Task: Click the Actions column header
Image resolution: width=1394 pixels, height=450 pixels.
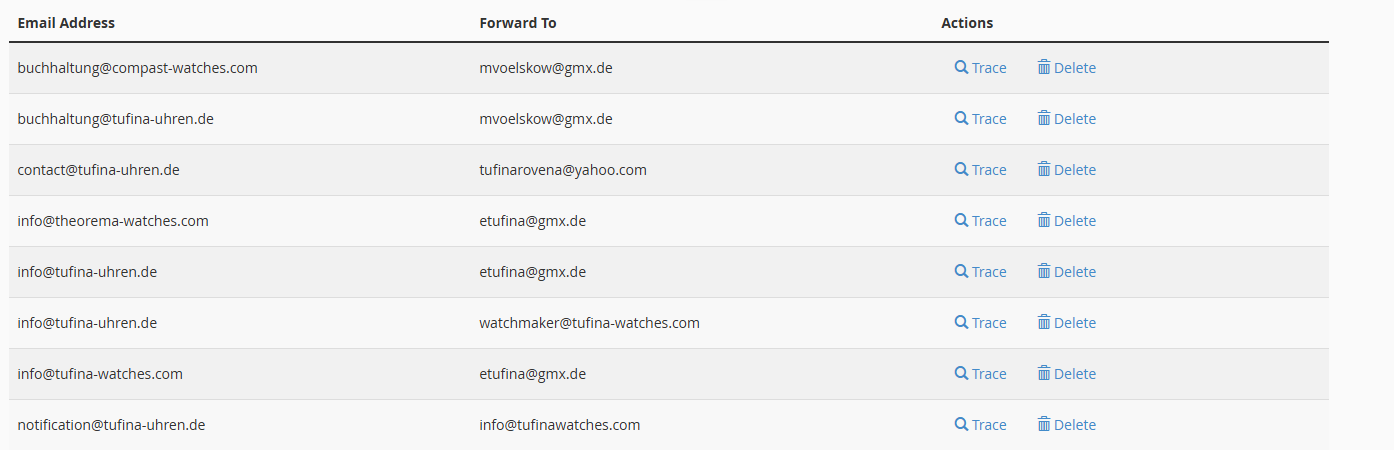Action: [x=967, y=23]
